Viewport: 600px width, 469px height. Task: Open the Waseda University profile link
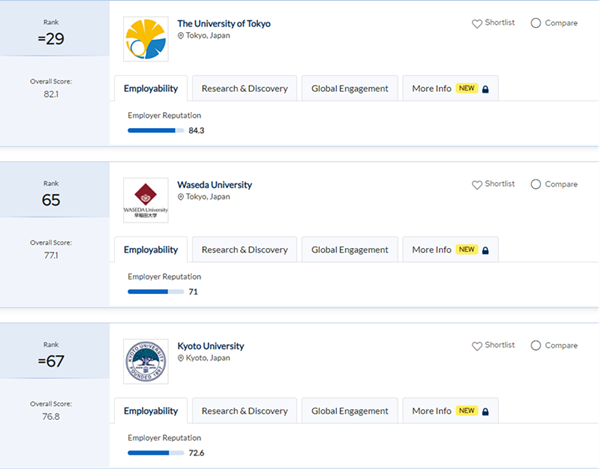215,185
